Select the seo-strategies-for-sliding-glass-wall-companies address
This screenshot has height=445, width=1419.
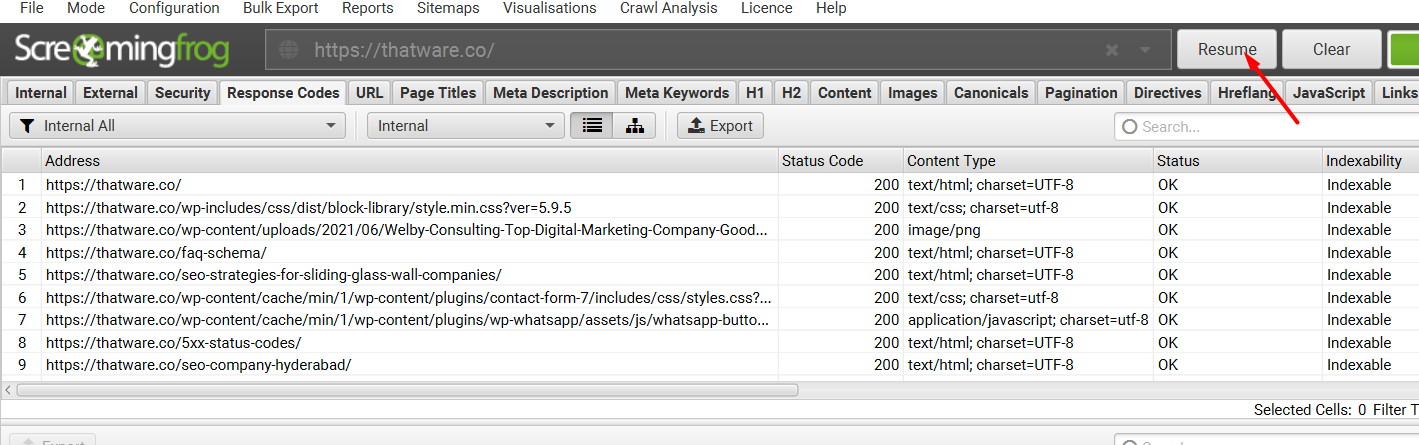click(x=273, y=275)
